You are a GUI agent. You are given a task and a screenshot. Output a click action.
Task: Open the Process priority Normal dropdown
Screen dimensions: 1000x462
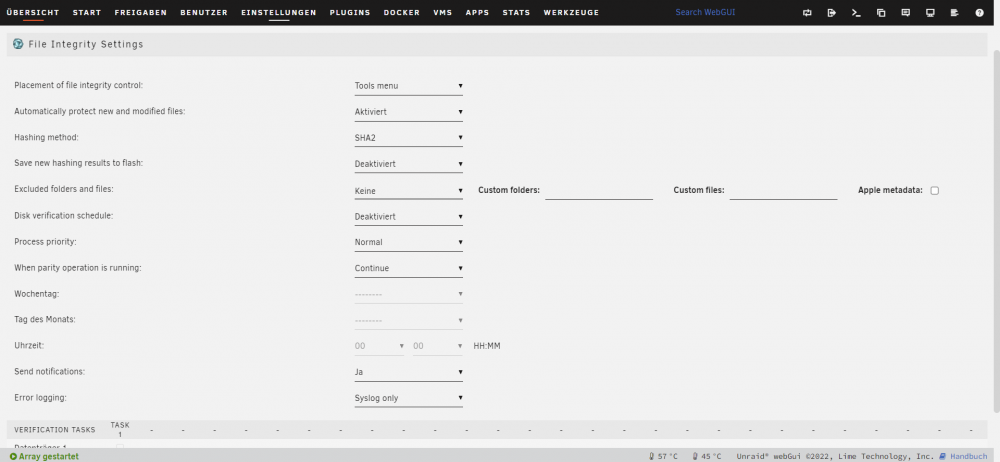pyautogui.click(x=409, y=242)
